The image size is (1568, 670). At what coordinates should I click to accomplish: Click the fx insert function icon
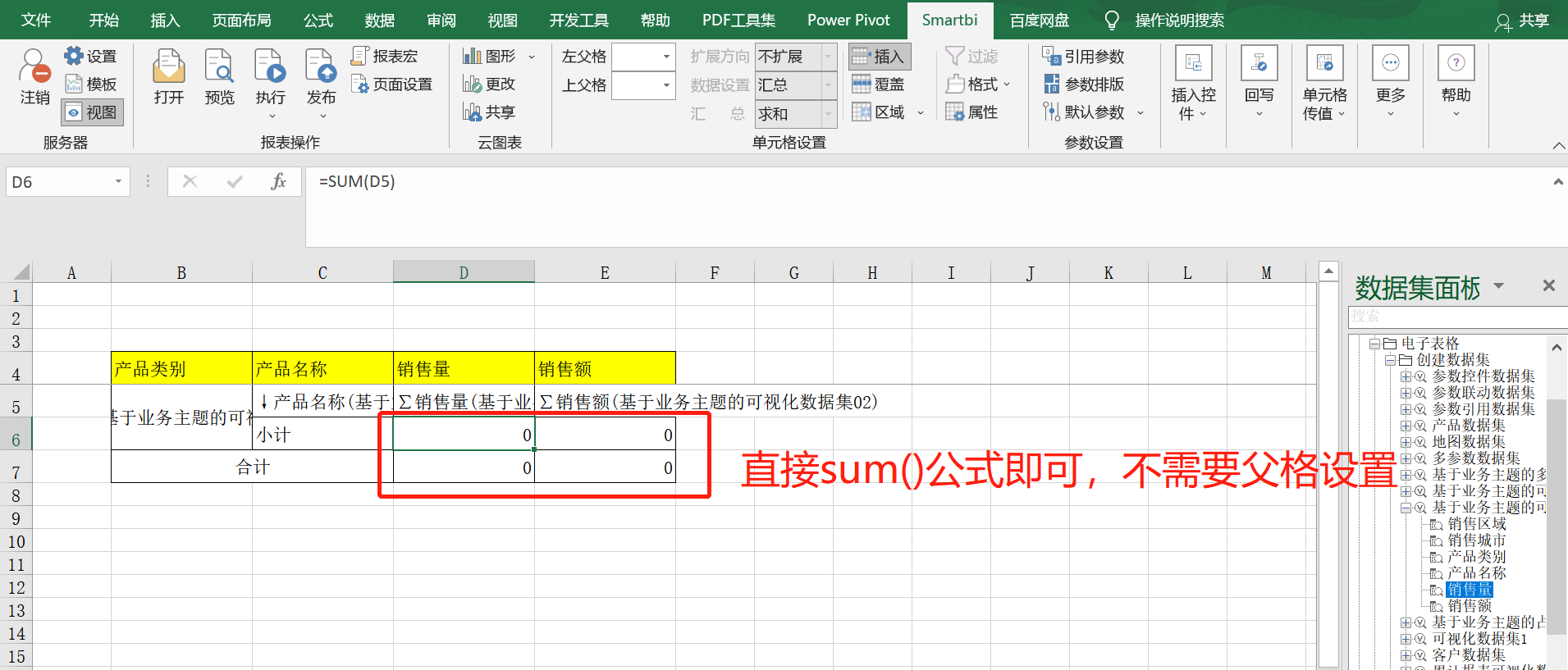pos(278,181)
